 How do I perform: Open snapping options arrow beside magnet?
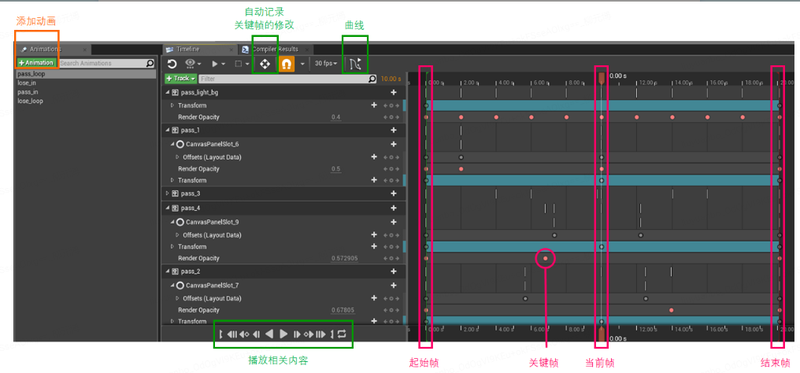point(303,64)
